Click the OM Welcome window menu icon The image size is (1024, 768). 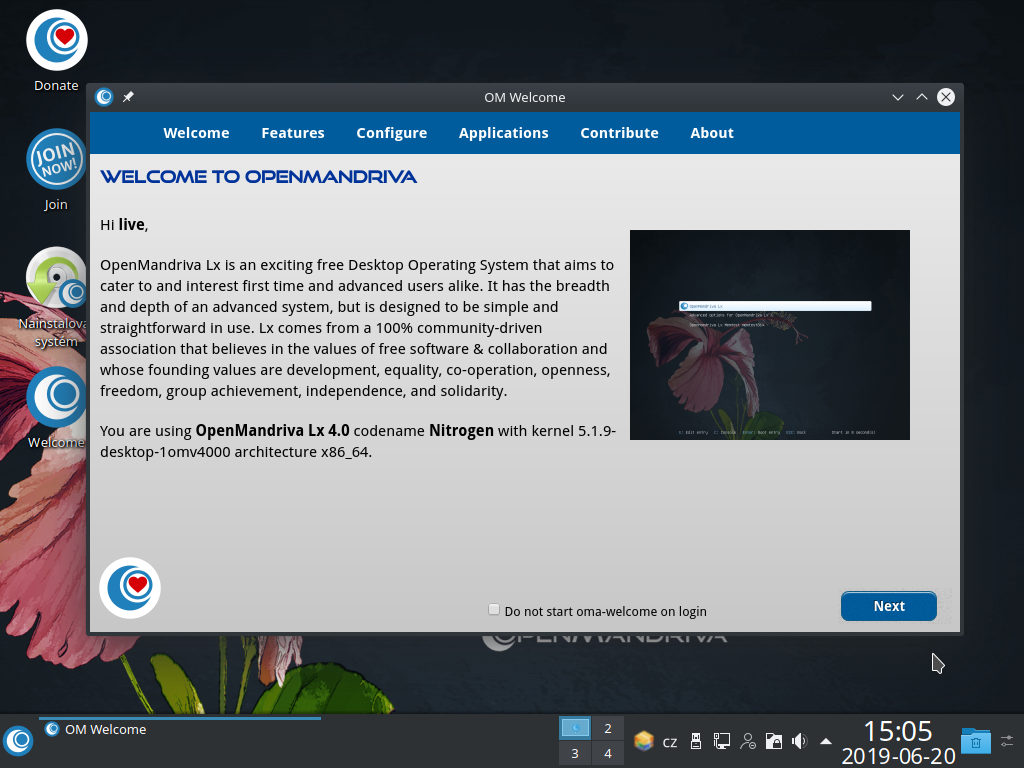pos(104,97)
